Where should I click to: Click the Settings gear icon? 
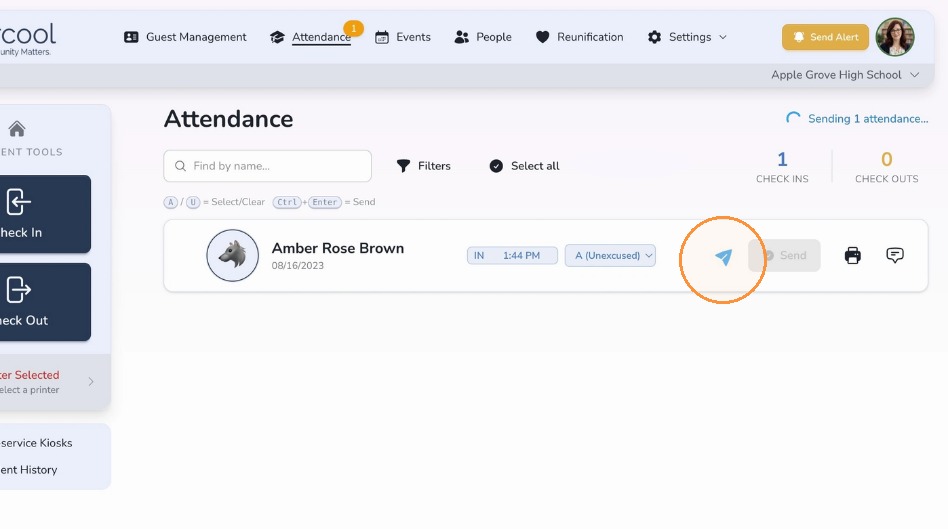(x=654, y=37)
